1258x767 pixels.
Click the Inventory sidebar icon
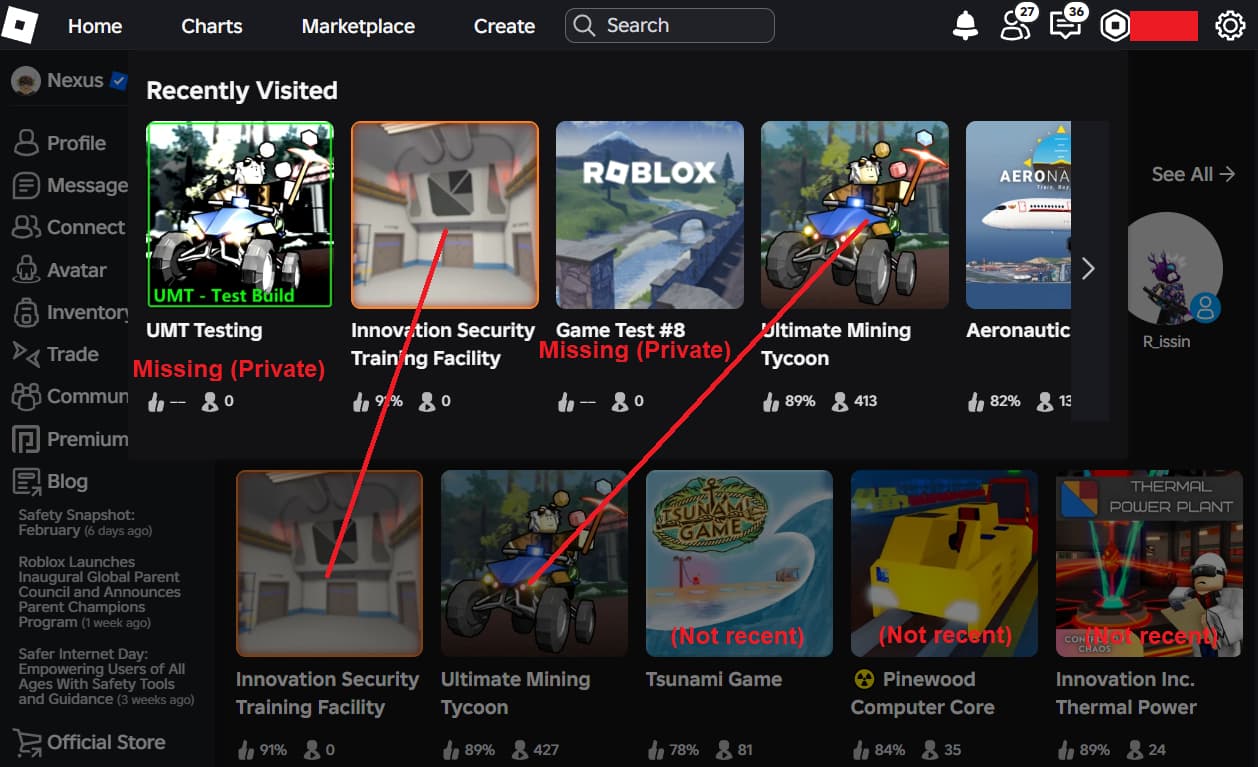coord(26,312)
